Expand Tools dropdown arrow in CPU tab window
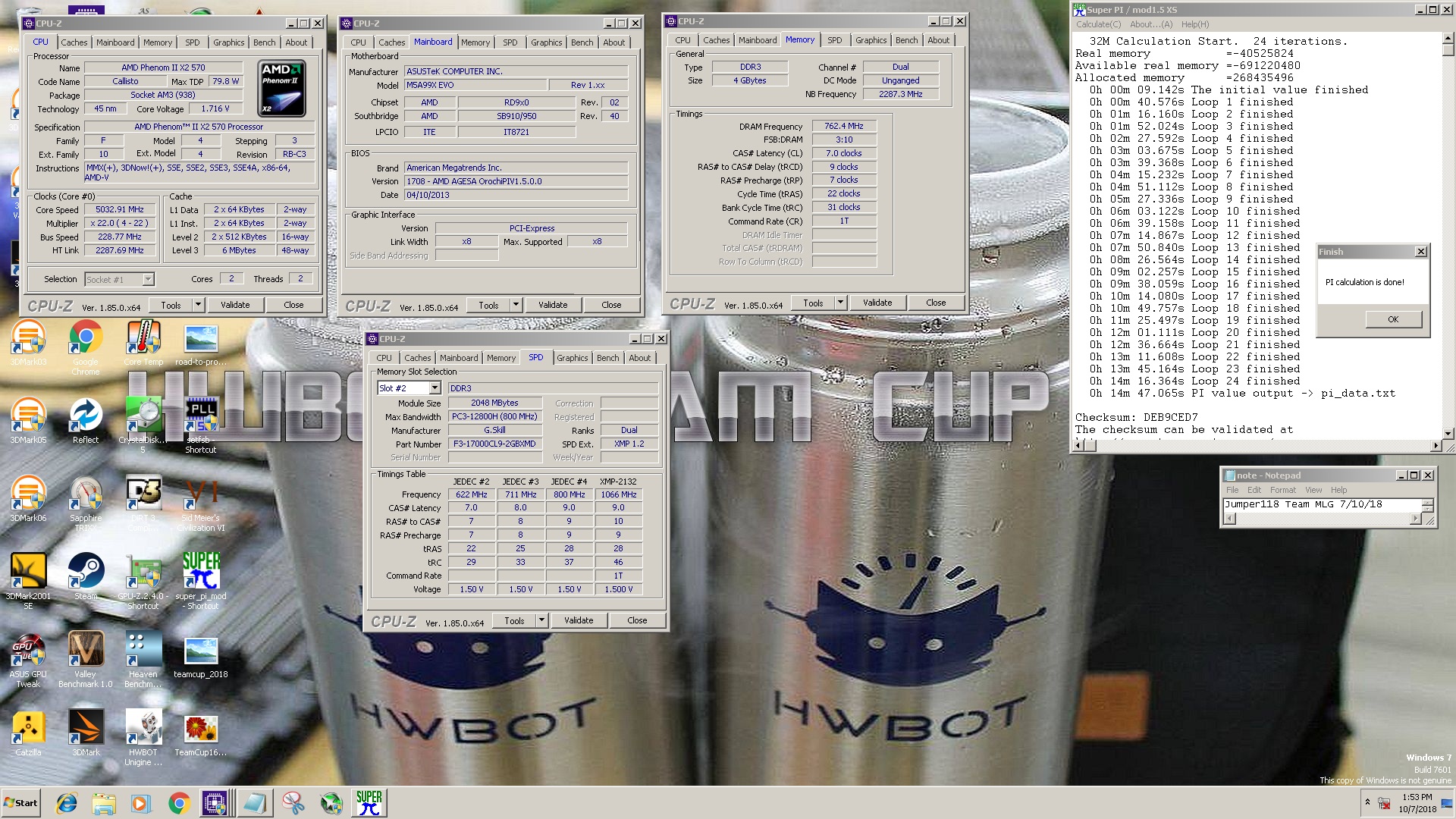1456x819 pixels. 198,305
